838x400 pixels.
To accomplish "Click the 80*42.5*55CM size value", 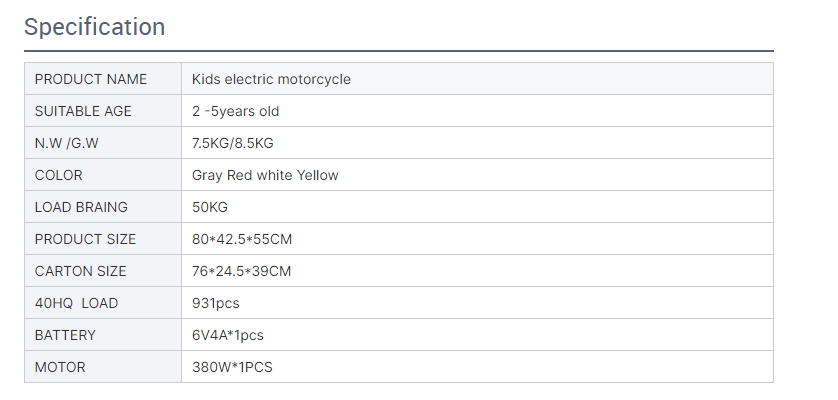I will [x=242, y=239].
